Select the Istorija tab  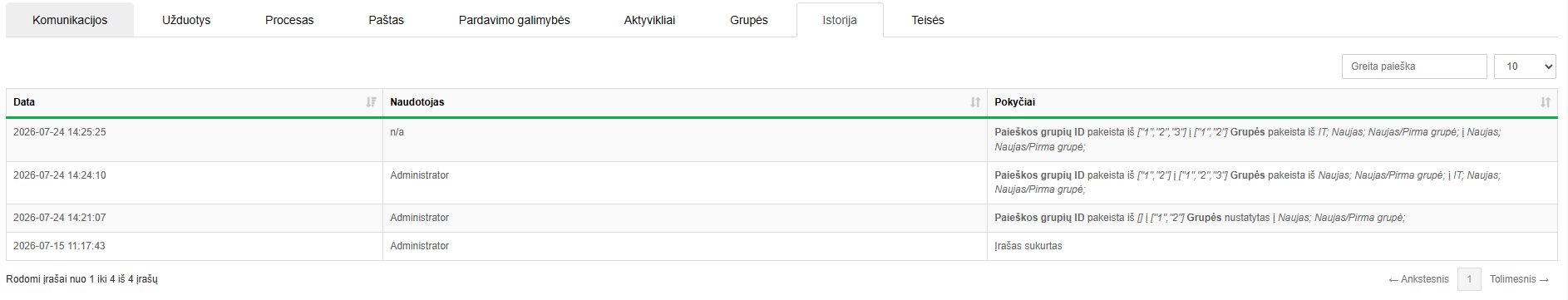click(840, 20)
